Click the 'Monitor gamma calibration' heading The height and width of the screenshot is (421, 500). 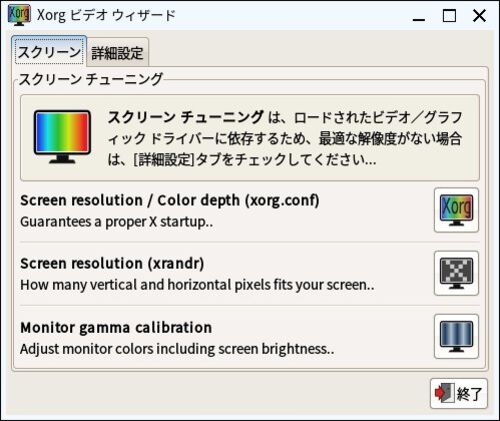point(116,327)
